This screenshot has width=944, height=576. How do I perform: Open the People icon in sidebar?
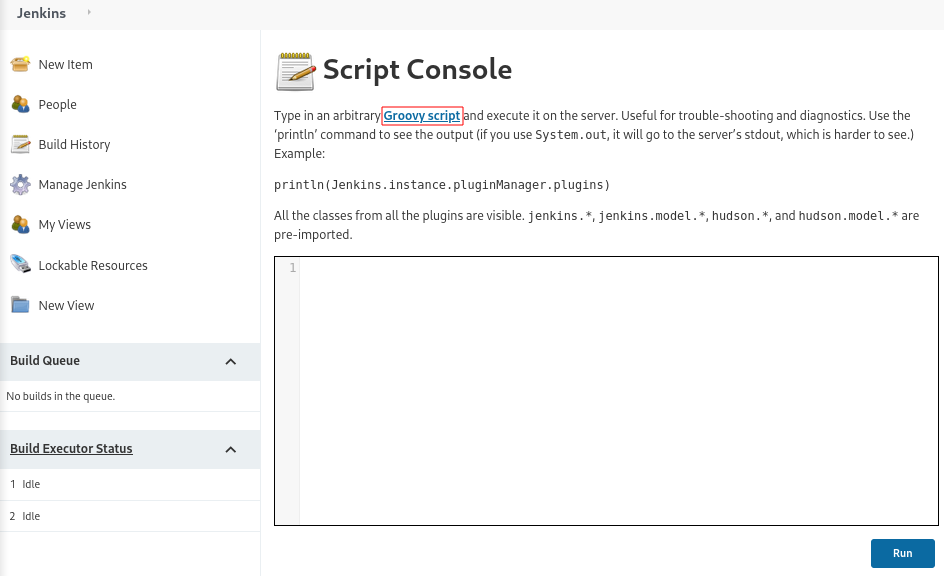point(20,104)
